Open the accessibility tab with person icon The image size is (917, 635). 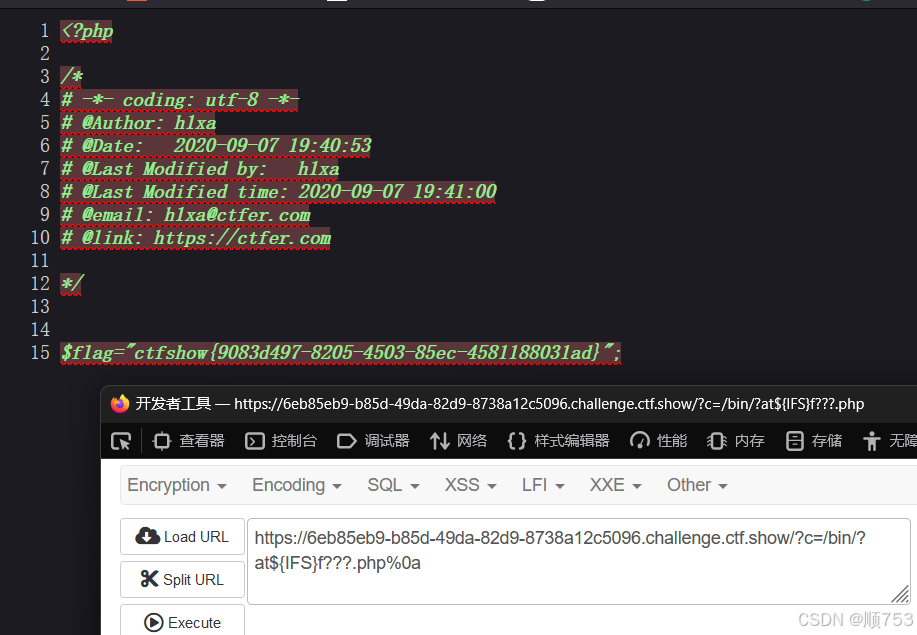click(889, 441)
